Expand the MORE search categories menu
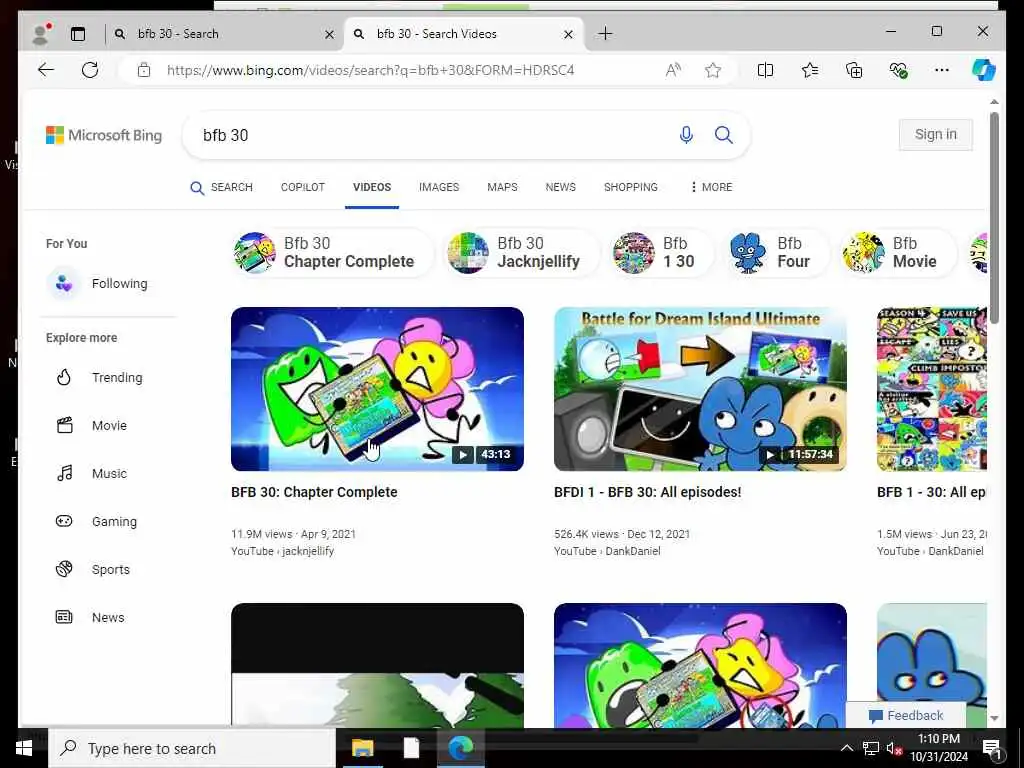This screenshot has width=1024, height=768. coord(711,187)
